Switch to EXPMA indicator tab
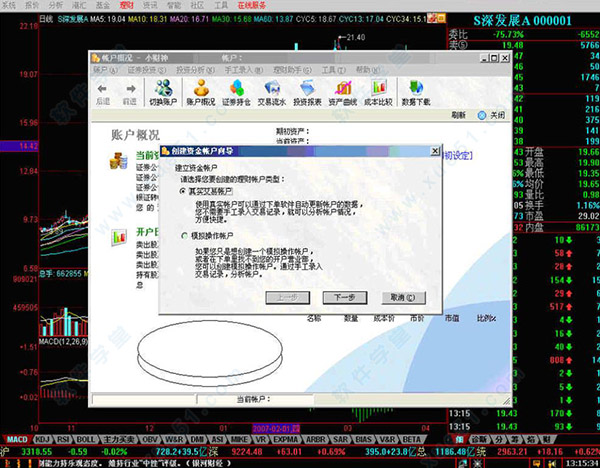Viewport: 600px width, 468px height. (x=285, y=439)
